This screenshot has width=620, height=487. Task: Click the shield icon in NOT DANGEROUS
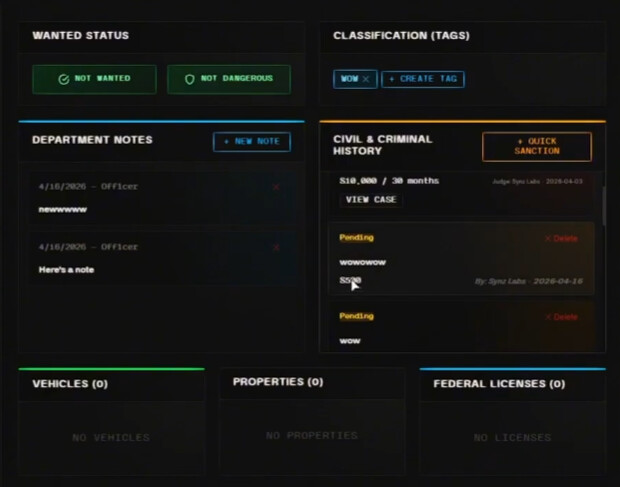(190, 79)
